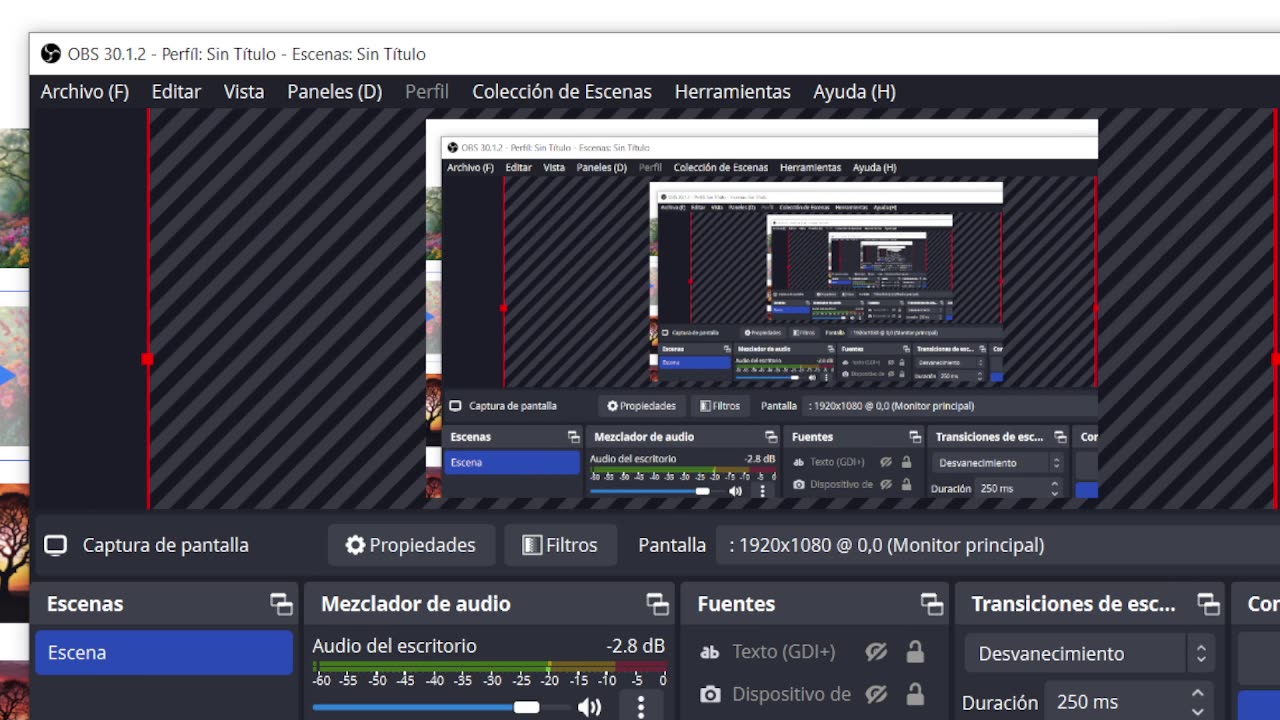
Task: Select the Escena scene item
Action: click(164, 652)
